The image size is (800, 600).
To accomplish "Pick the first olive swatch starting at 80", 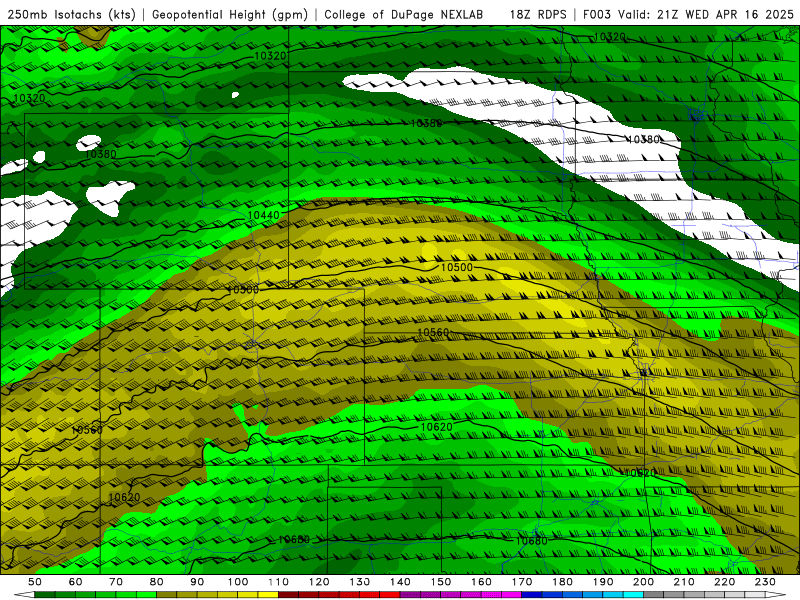I will (x=166, y=595).
